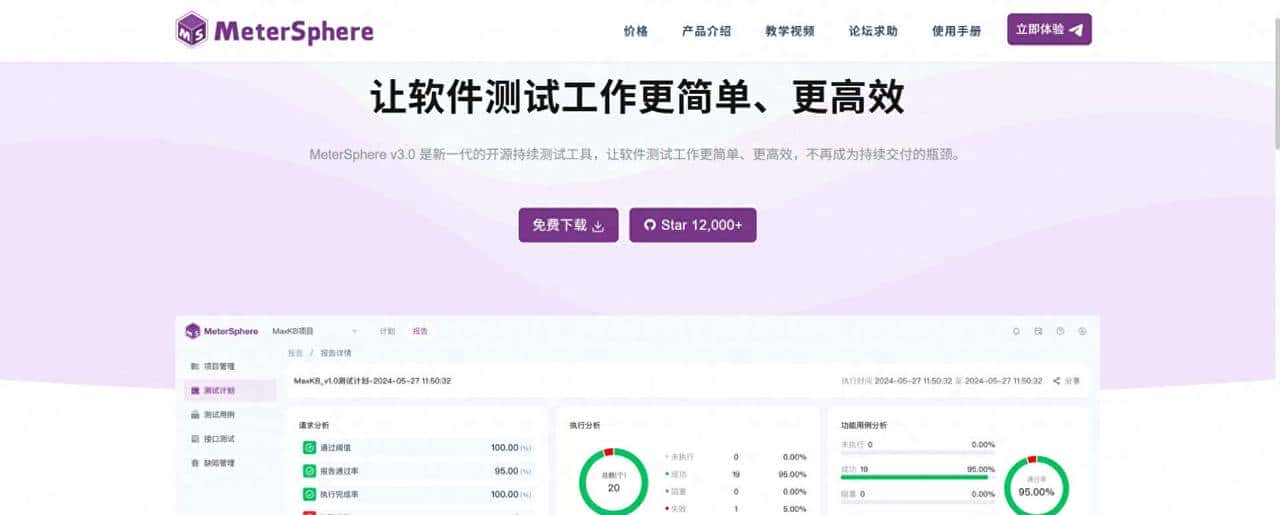Click the 执行分析 panel heading
The height and width of the screenshot is (515, 1280).
click(x=584, y=425)
